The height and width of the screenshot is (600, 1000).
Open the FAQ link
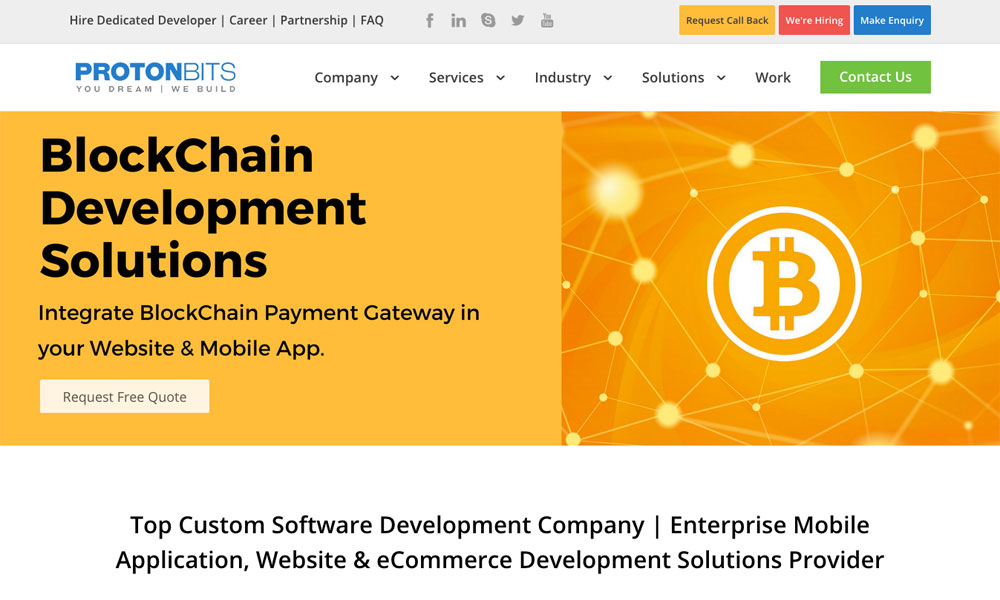point(372,20)
